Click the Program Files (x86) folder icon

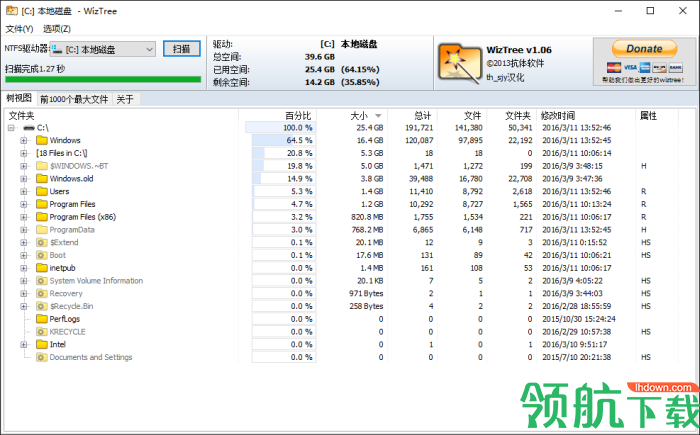click(42, 217)
